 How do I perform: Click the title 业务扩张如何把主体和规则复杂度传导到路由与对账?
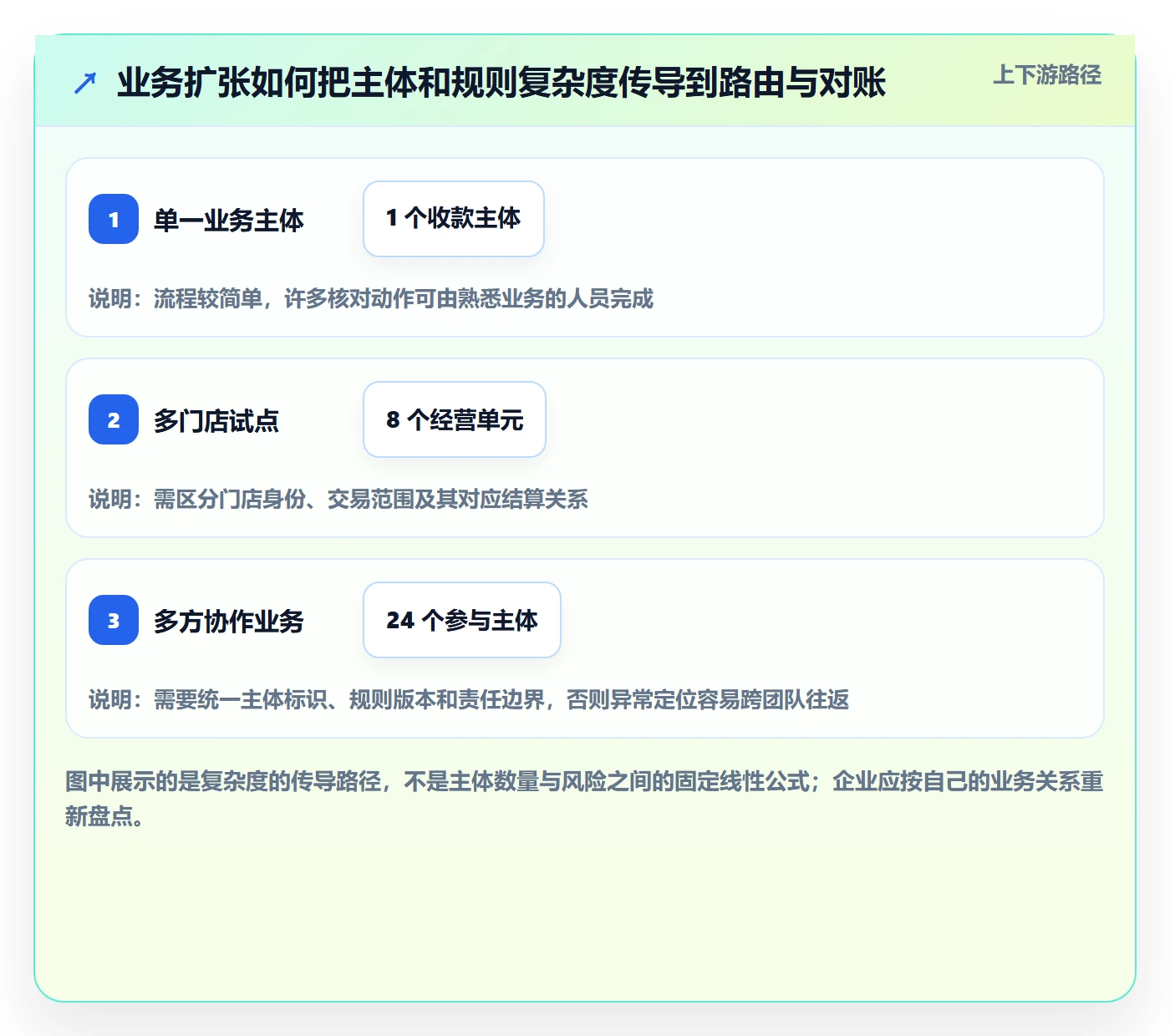[501, 83]
